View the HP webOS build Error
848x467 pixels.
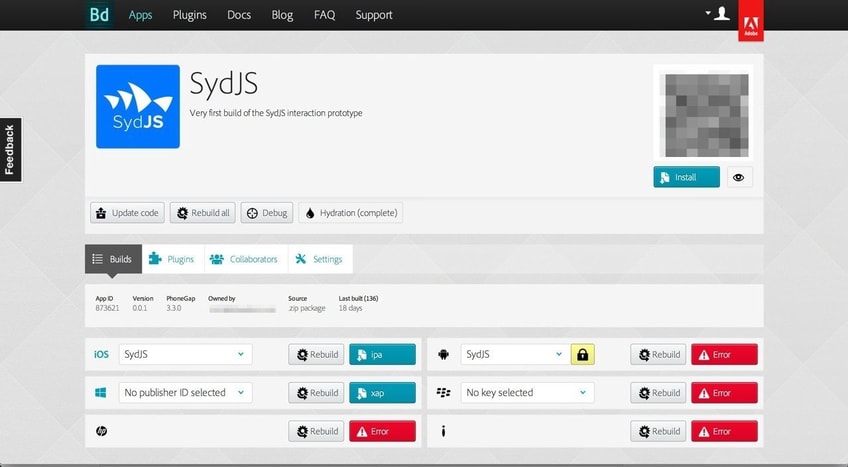pyautogui.click(x=382, y=431)
